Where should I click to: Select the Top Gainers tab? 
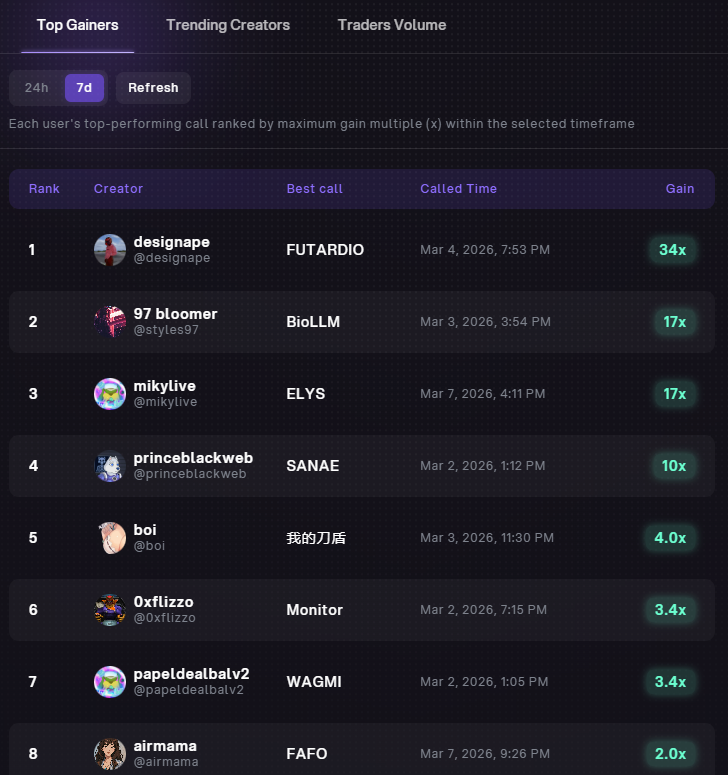point(78,25)
